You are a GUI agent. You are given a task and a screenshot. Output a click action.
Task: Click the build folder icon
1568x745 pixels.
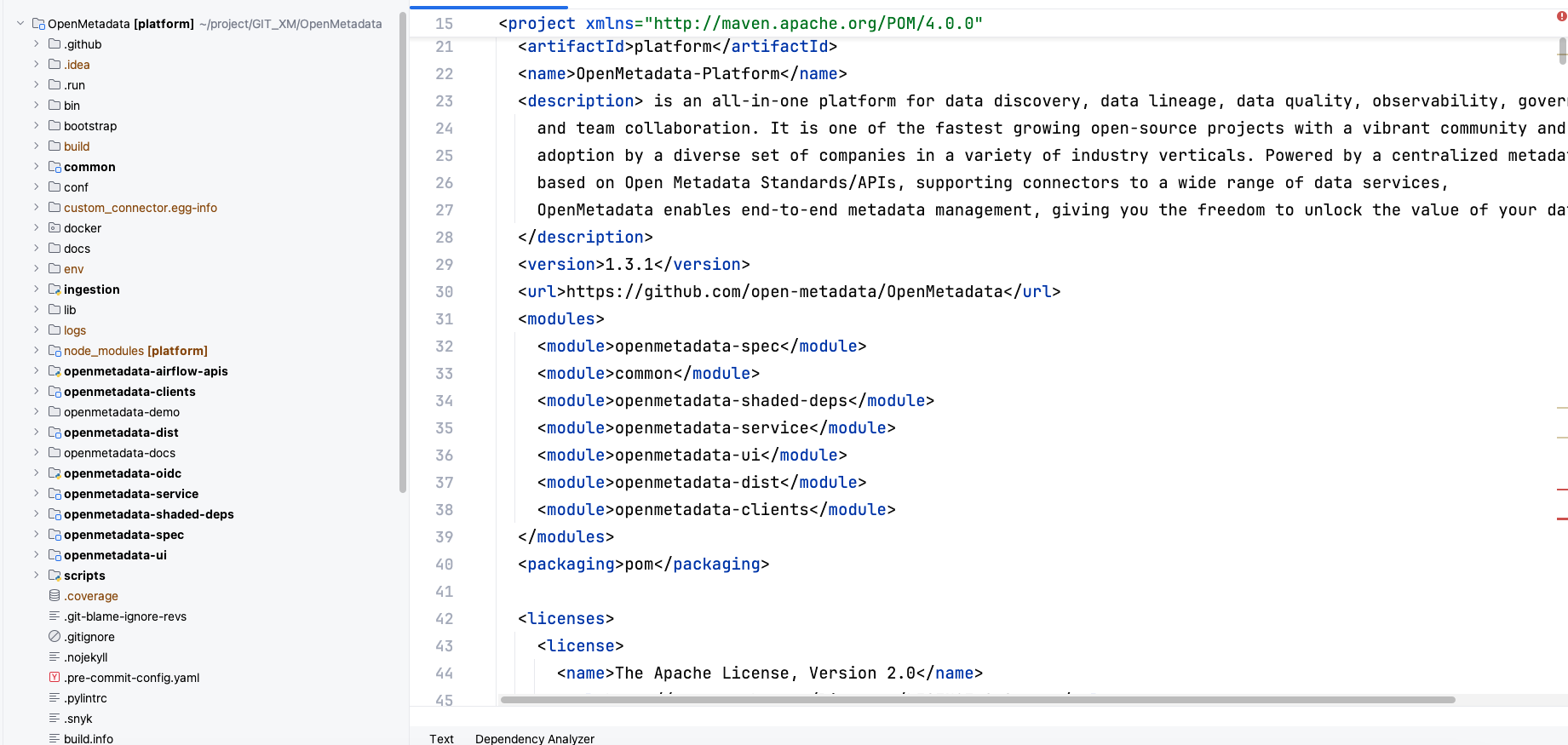tap(55, 146)
